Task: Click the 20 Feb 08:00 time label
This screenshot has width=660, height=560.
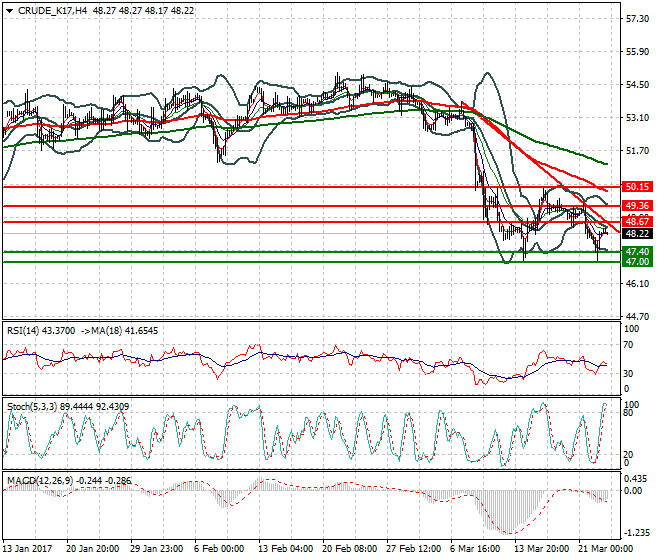Action: tap(350, 549)
